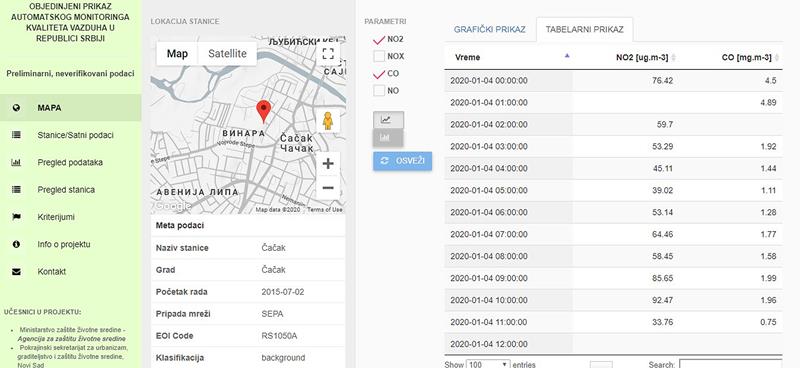Click the list icon beside Stanice/Satni podaci

click(x=16, y=135)
